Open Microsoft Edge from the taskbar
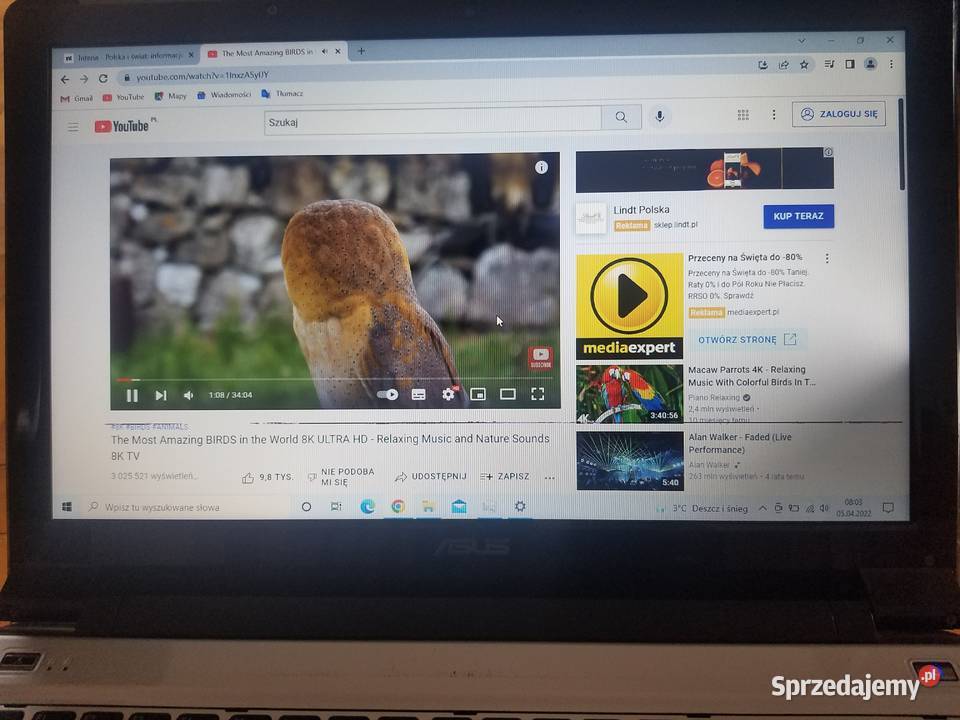960x720 pixels. [x=367, y=506]
